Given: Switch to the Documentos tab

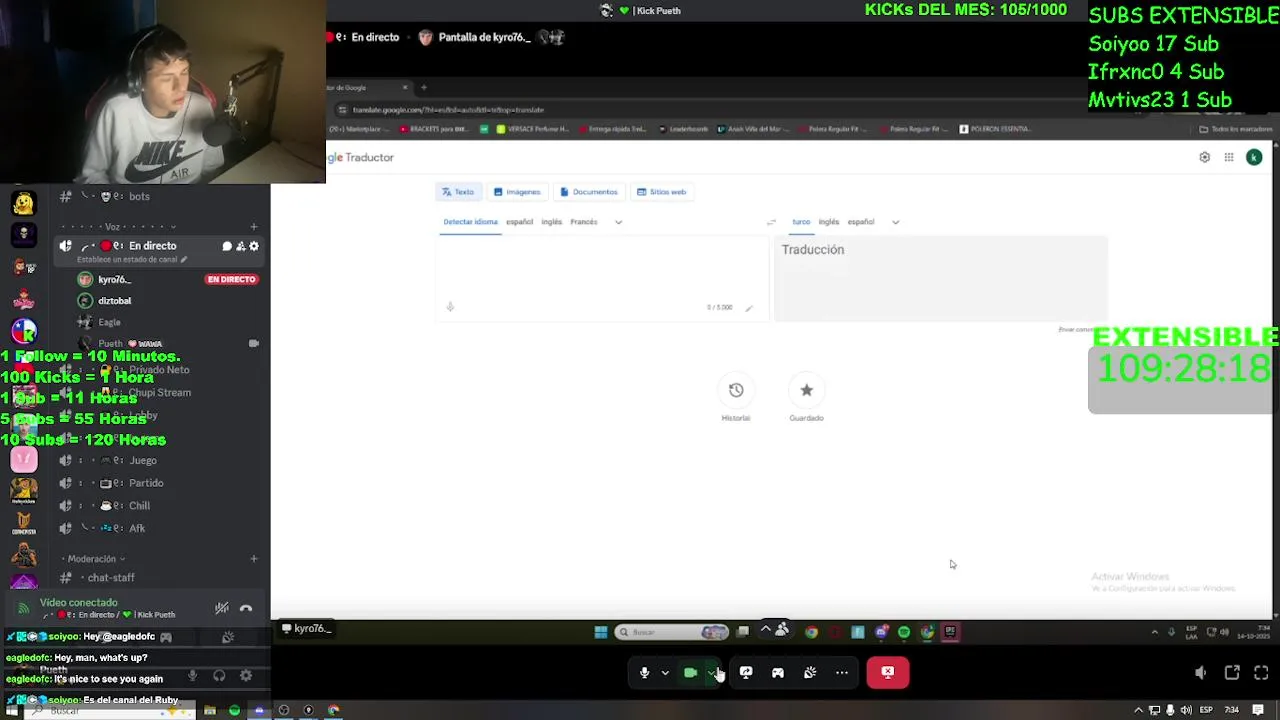Looking at the screenshot, I should [589, 192].
